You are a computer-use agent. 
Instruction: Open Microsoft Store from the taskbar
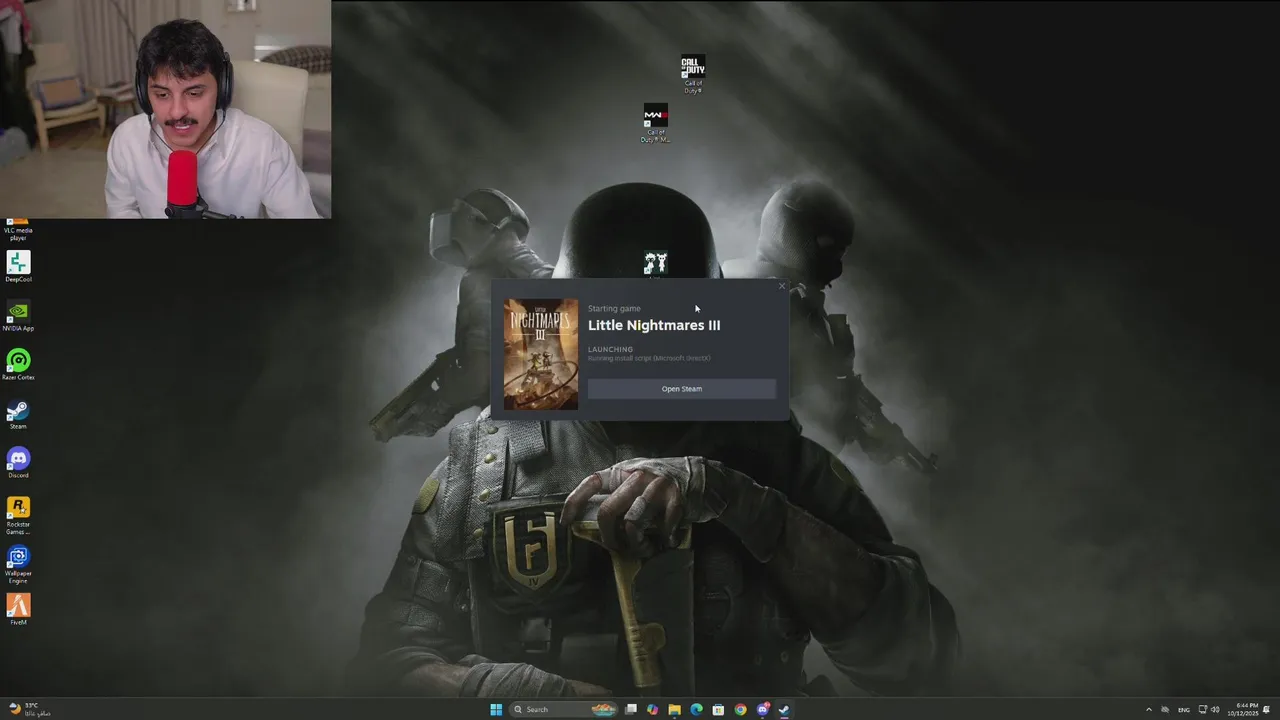718,710
